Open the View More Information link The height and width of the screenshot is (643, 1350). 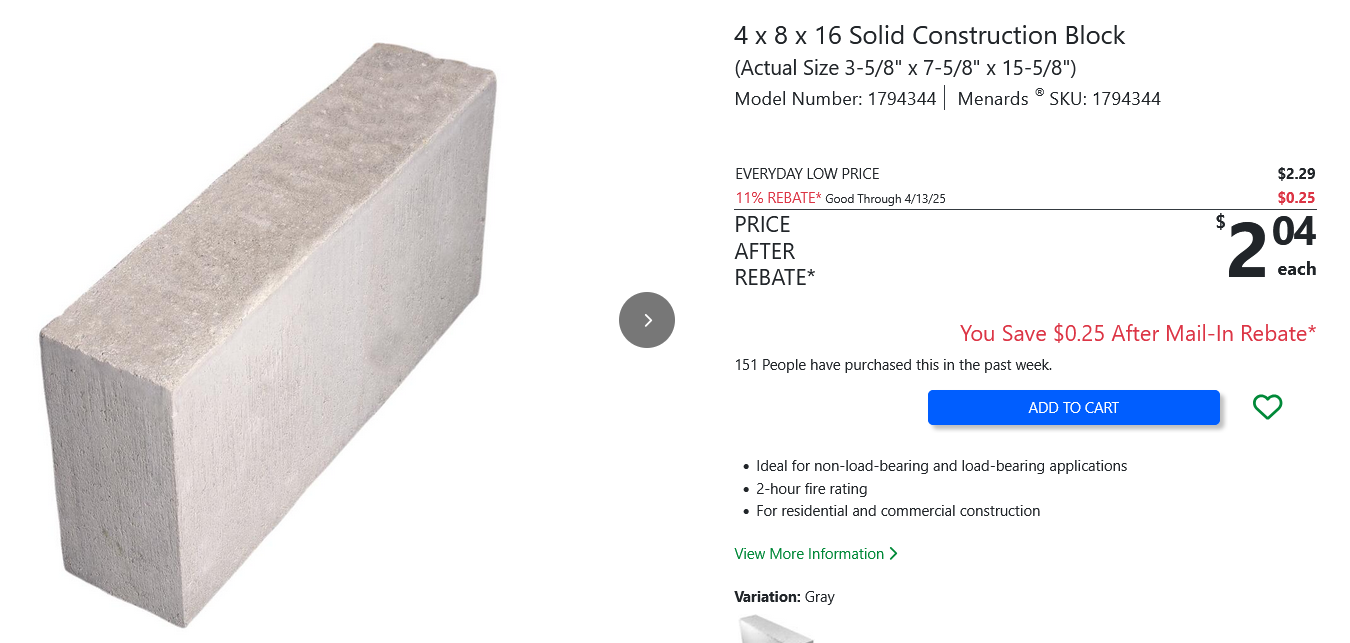pyautogui.click(x=809, y=554)
